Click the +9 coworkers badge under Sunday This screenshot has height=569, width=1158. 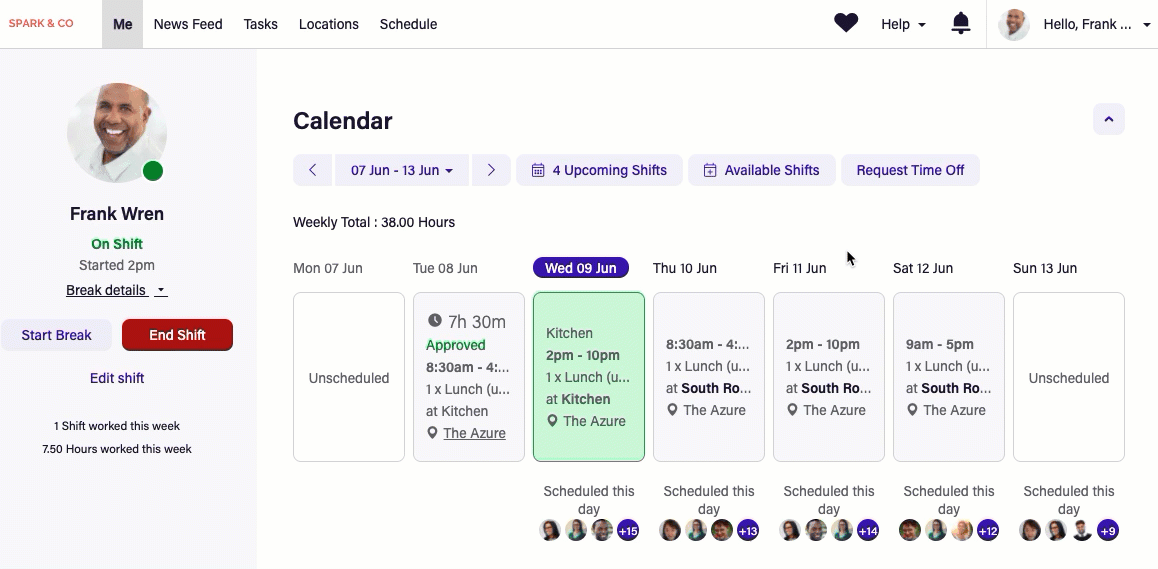(x=1107, y=530)
